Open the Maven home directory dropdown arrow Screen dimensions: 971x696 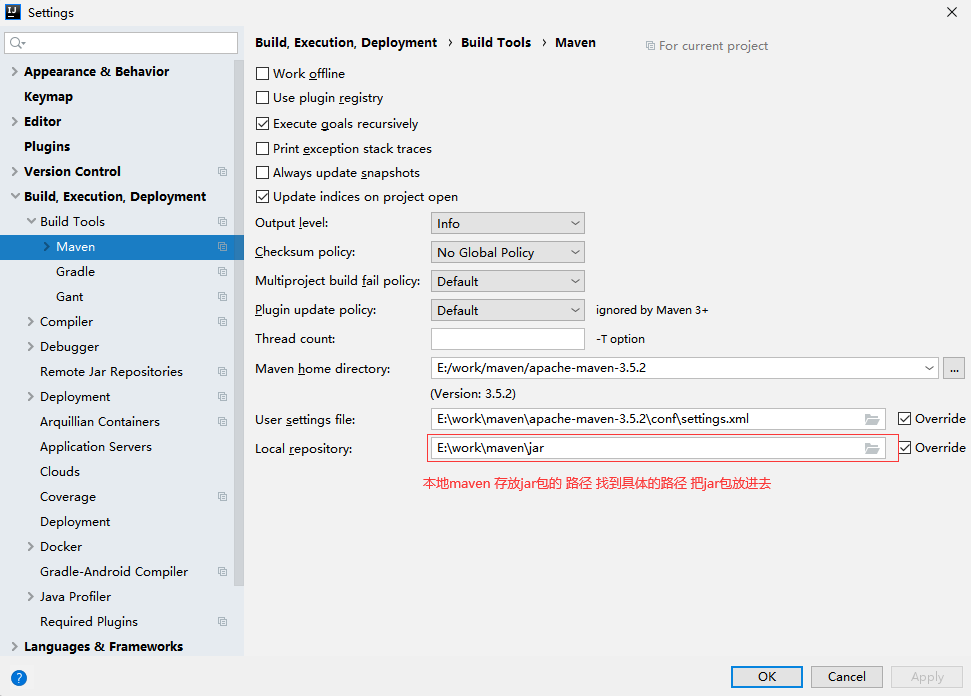coord(929,368)
